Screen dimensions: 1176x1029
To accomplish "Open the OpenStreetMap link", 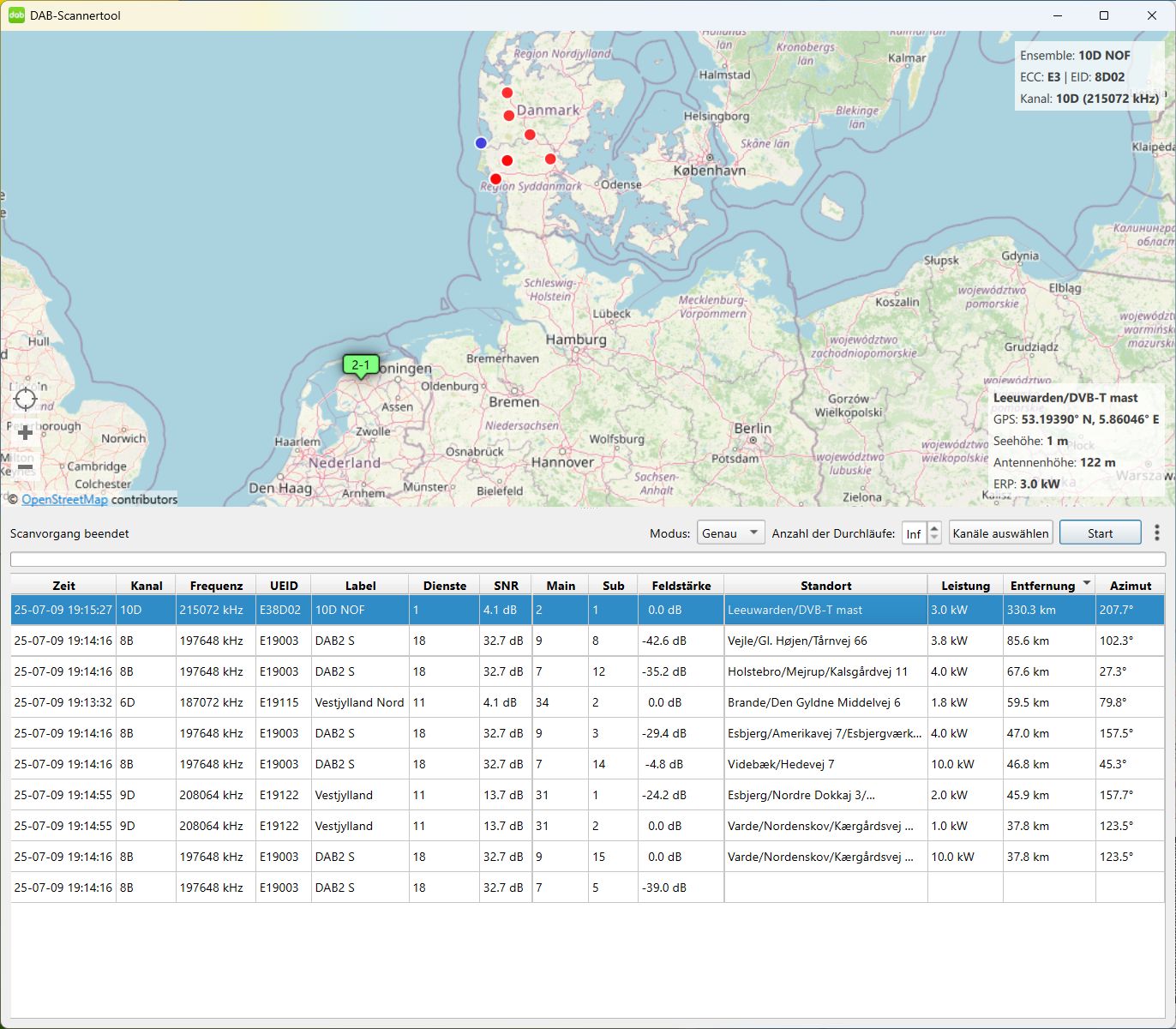I will (64, 499).
